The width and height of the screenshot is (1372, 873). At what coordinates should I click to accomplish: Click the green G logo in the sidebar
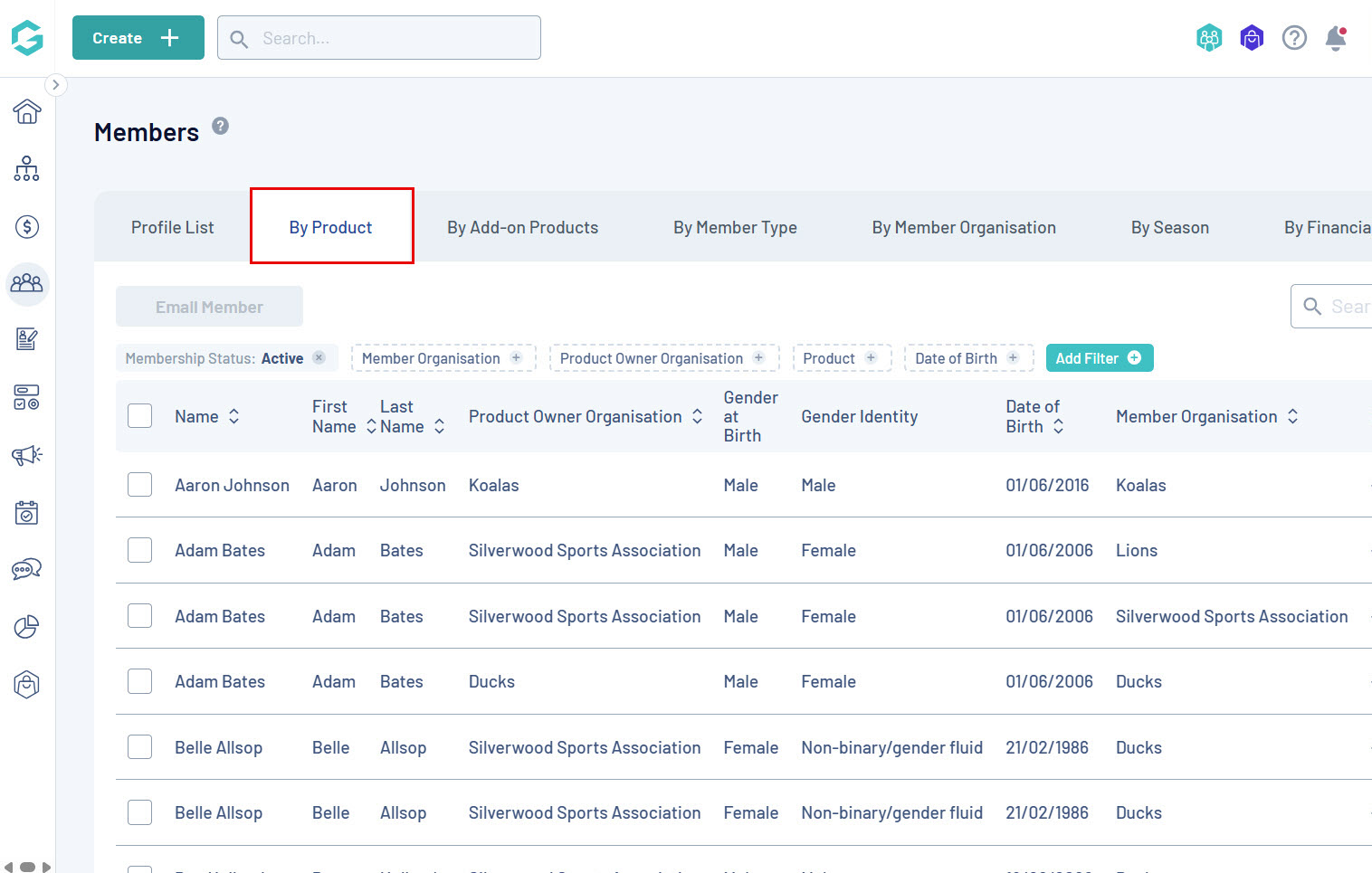point(27,38)
